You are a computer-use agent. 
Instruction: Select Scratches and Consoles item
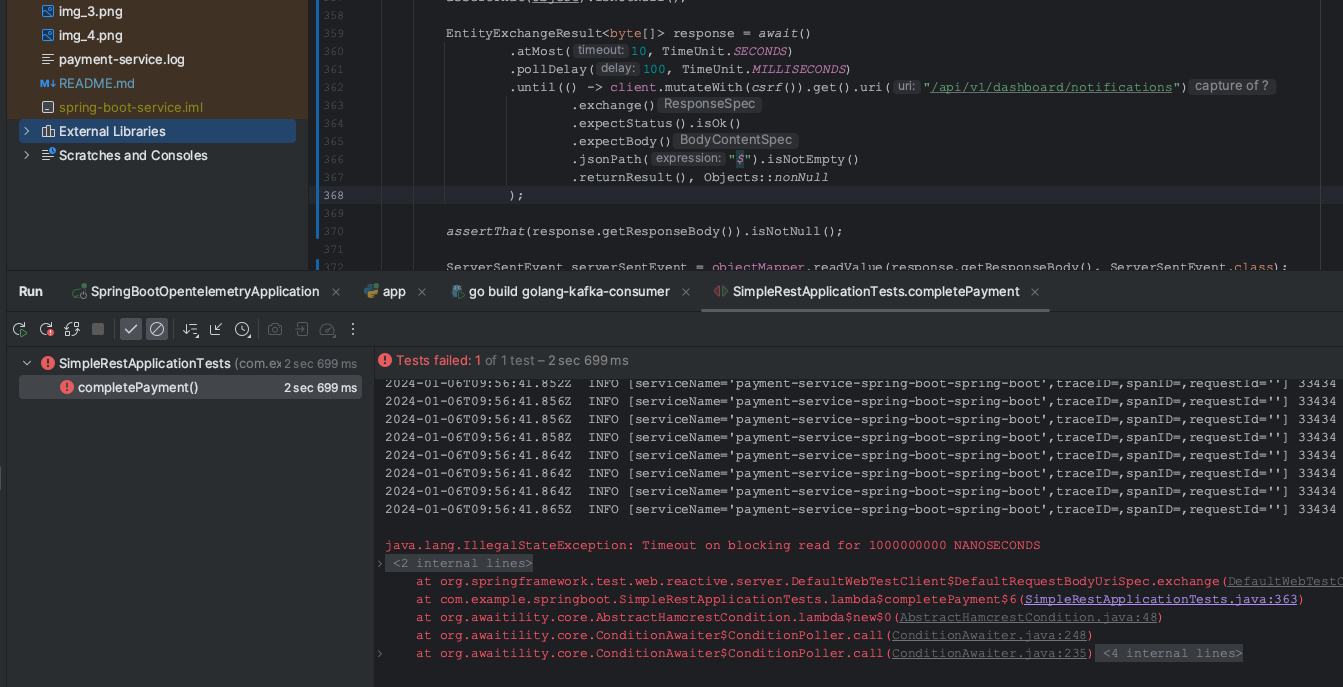[133, 155]
